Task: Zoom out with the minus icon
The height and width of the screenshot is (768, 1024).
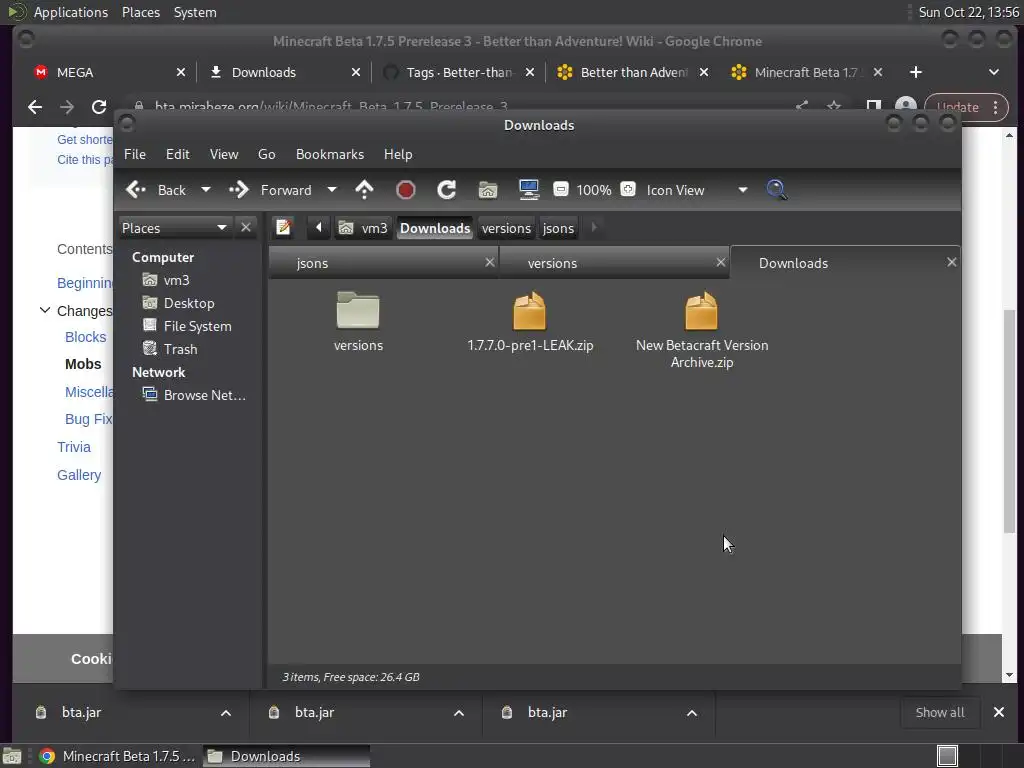Action: [560, 189]
